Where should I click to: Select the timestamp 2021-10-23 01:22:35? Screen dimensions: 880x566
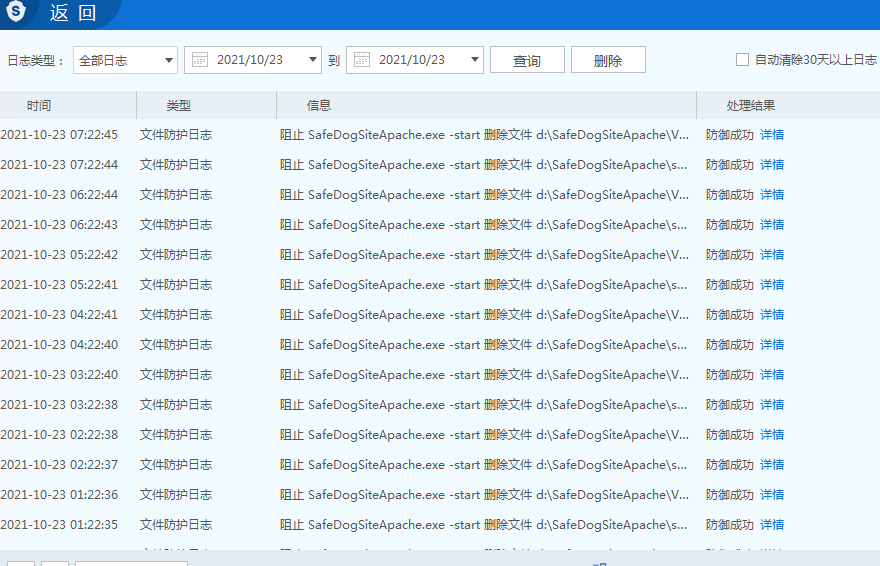59,525
